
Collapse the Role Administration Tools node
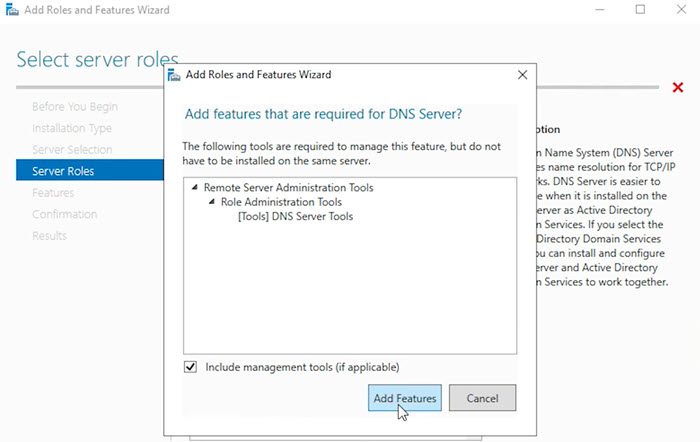pyautogui.click(x=211, y=202)
